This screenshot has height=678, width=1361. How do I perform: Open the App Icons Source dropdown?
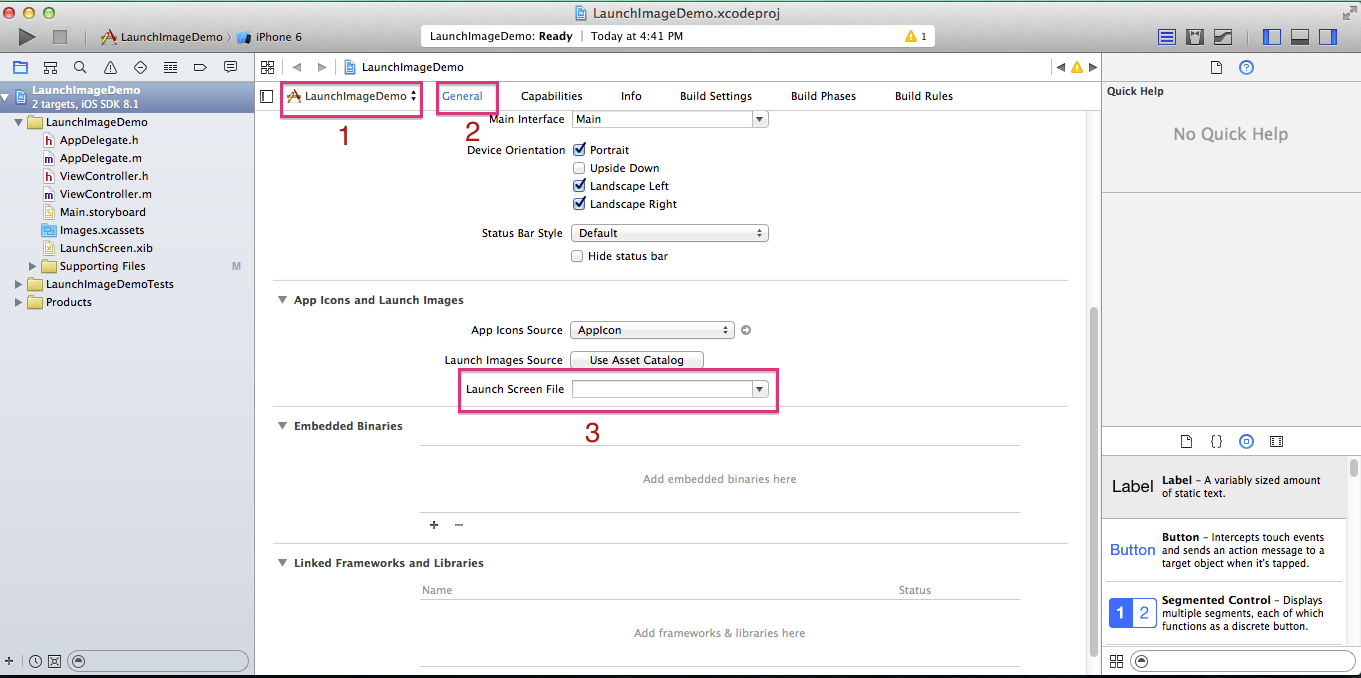pyautogui.click(x=652, y=330)
